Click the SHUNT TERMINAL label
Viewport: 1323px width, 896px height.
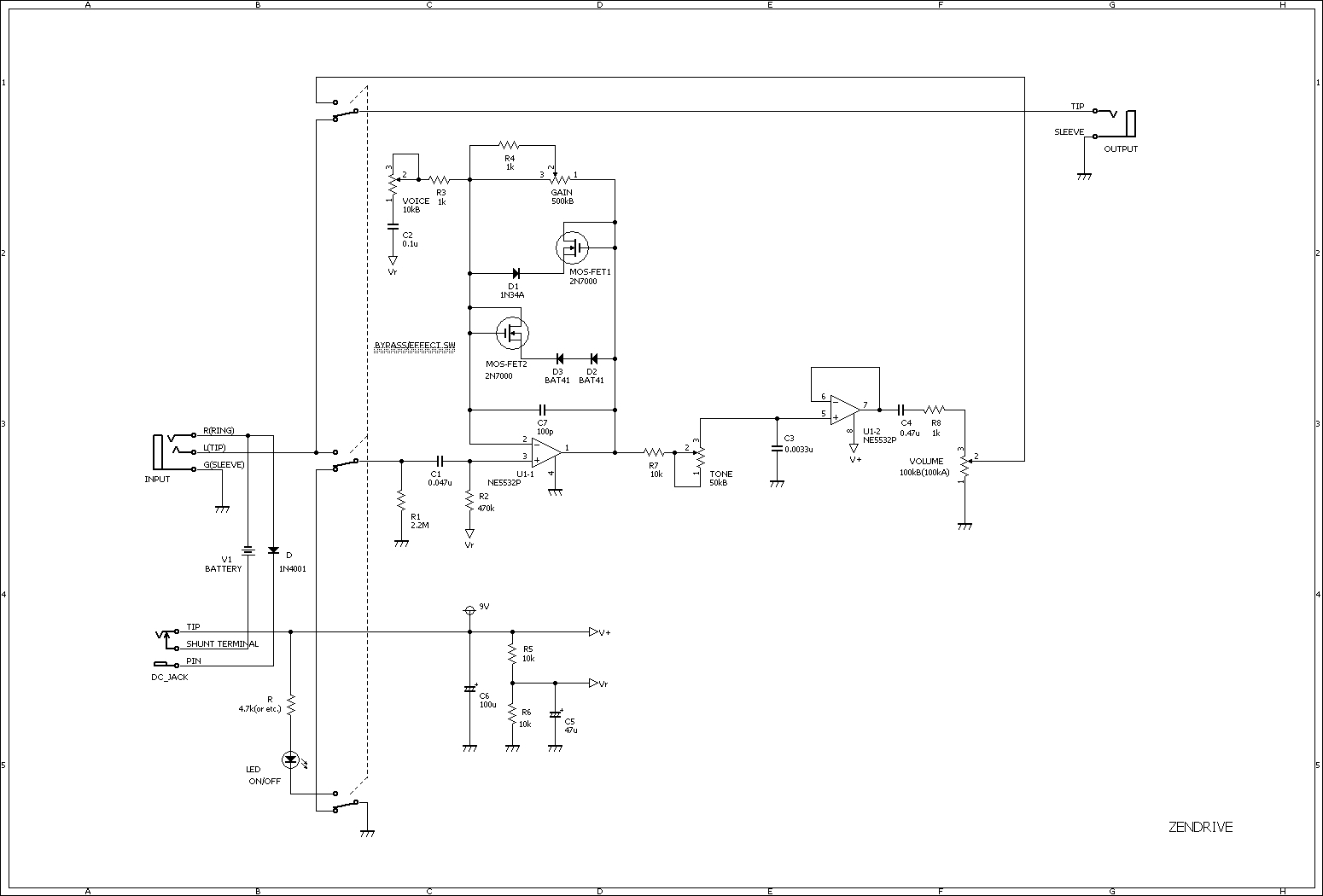pyautogui.click(x=223, y=644)
